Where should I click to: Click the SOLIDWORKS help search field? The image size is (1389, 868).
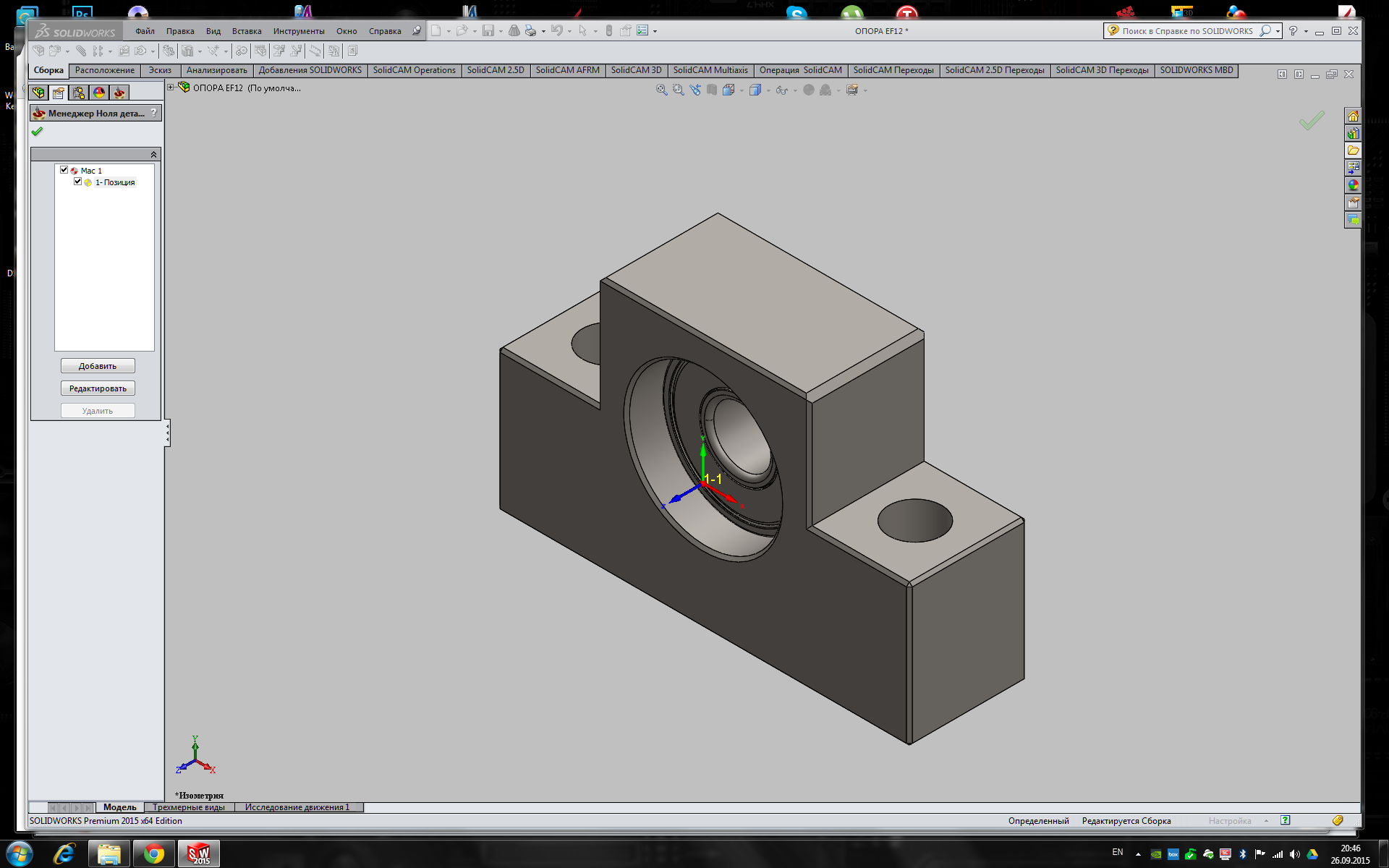click(x=1186, y=31)
